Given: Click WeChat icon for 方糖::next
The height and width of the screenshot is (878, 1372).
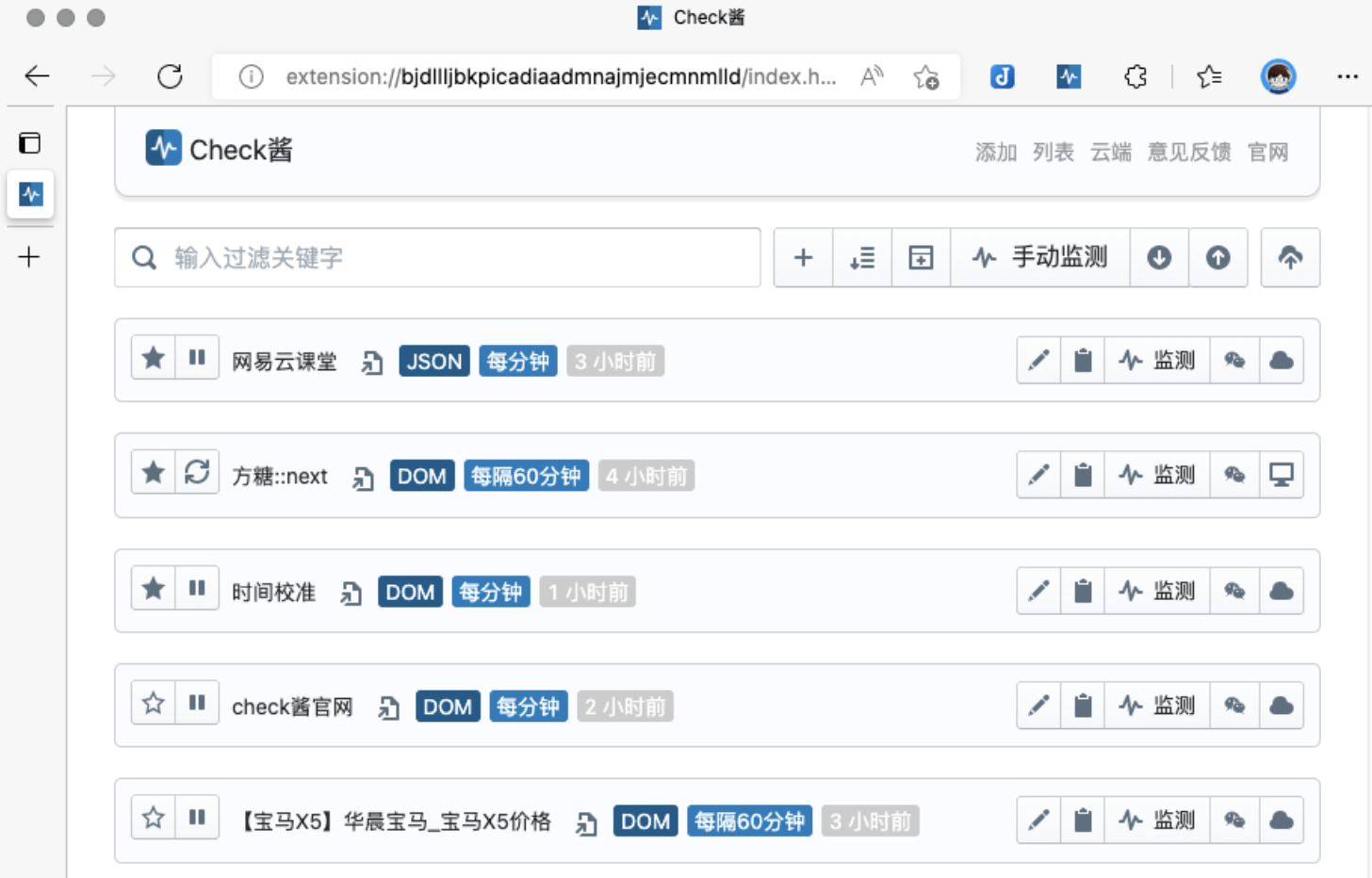Looking at the screenshot, I should [x=1234, y=475].
